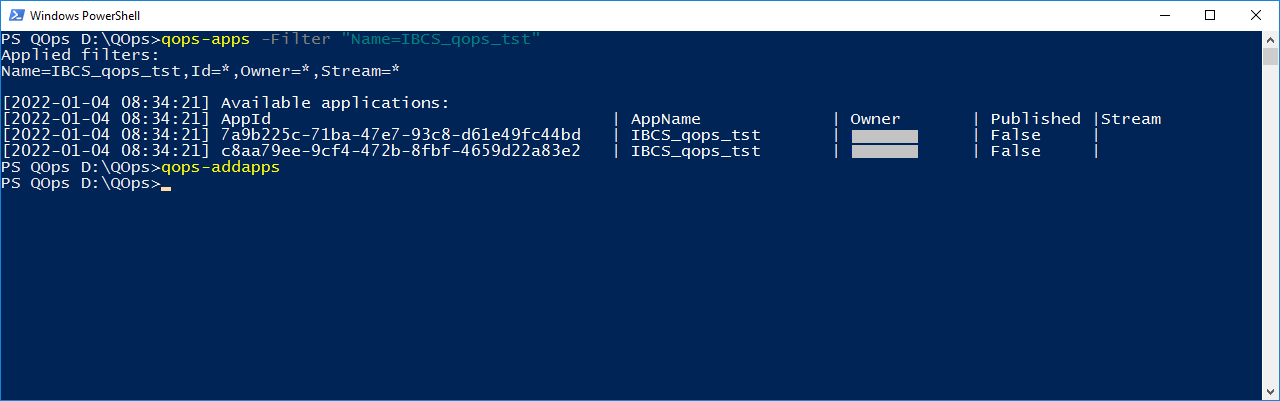Viewport: 1280px width, 401px height.
Task: Click the Applied filters line
Action: (x=81, y=55)
